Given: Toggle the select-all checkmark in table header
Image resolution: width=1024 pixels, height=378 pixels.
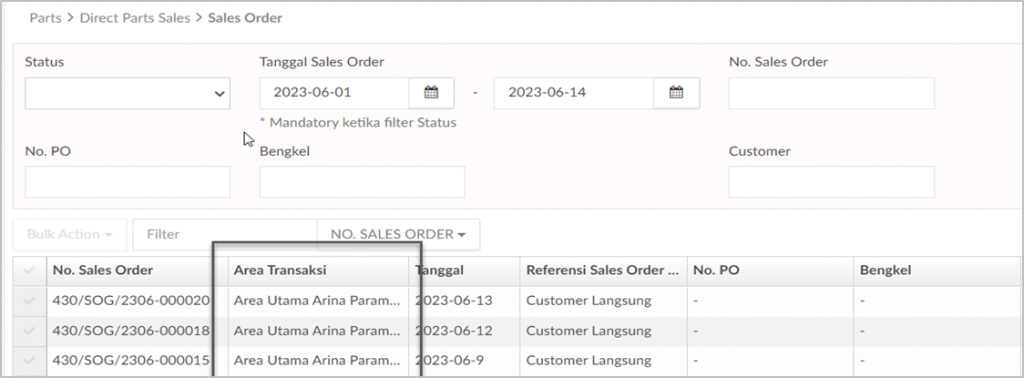Looking at the screenshot, I should click(x=29, y=270).
